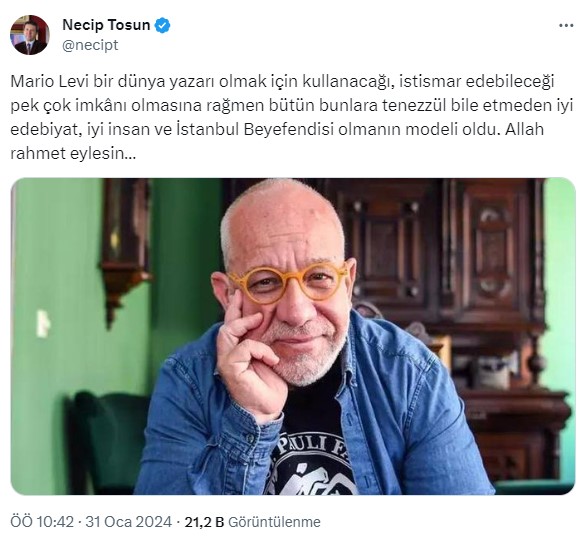This screenshot has width=586, height=539.
Task: Click the 21,2 B view count number
Action: 204,522
